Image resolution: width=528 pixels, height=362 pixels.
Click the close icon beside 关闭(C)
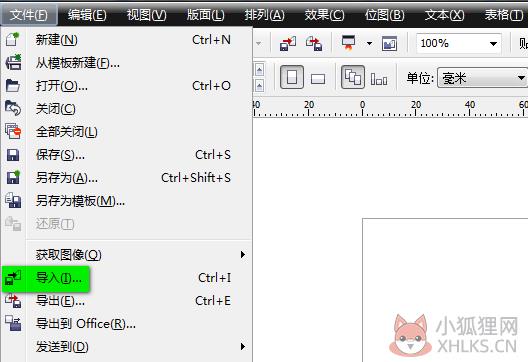[x=13, y=108]
